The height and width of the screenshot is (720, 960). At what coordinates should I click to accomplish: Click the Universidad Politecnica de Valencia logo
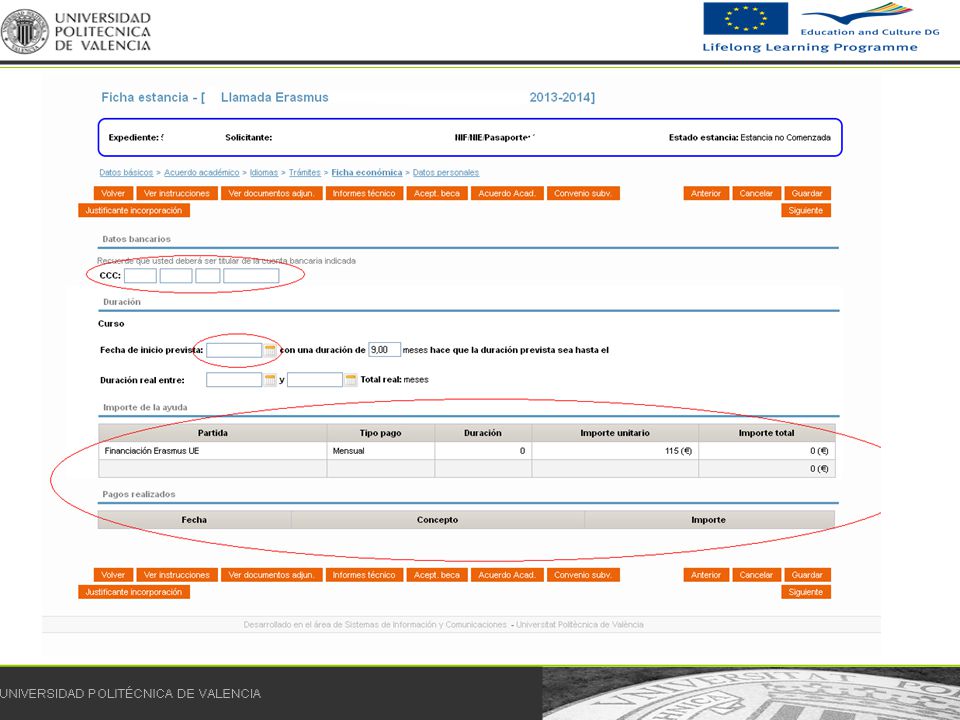[76, 31]
